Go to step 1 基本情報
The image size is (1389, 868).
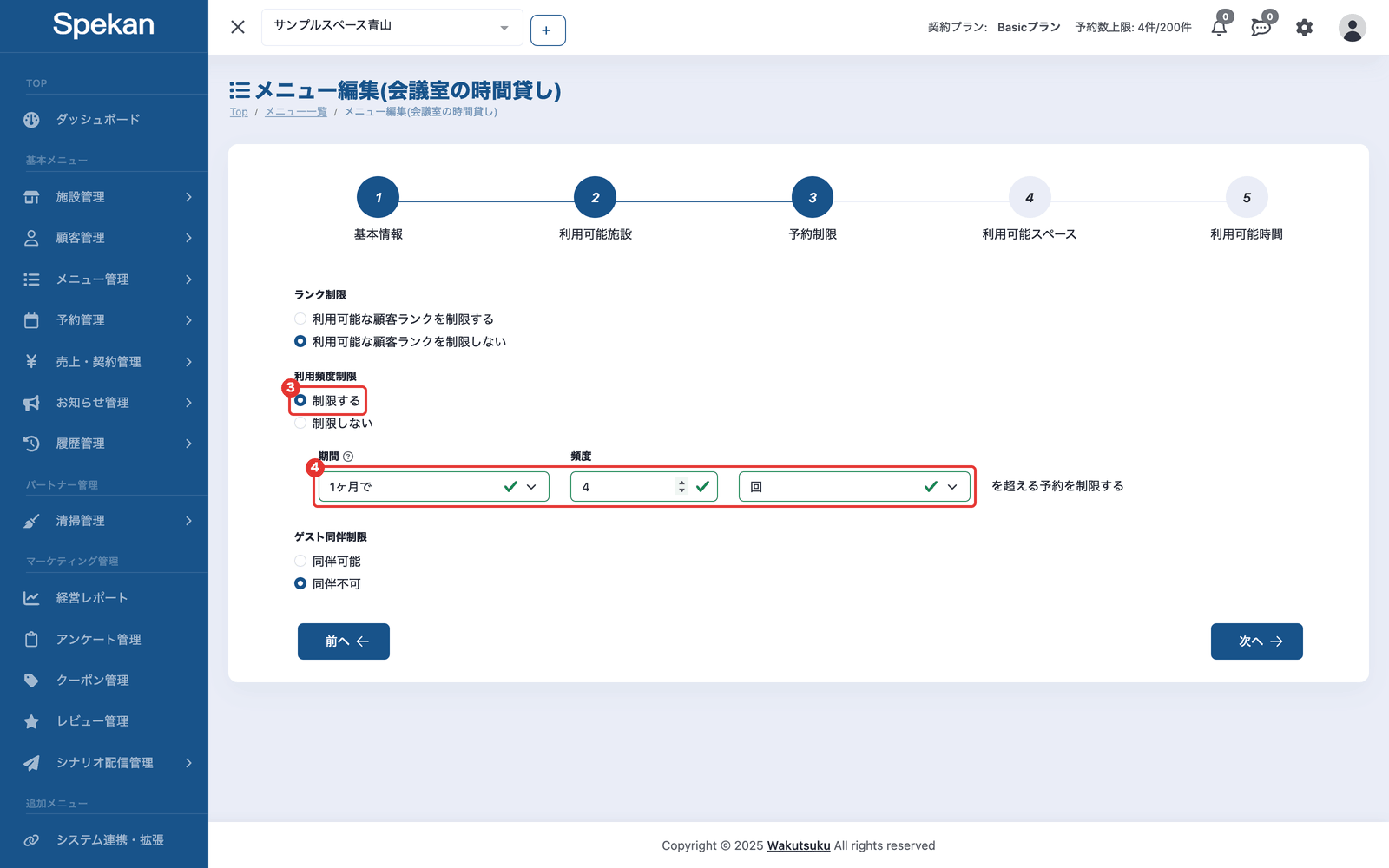pyautogui.click(x=378, y=198)
